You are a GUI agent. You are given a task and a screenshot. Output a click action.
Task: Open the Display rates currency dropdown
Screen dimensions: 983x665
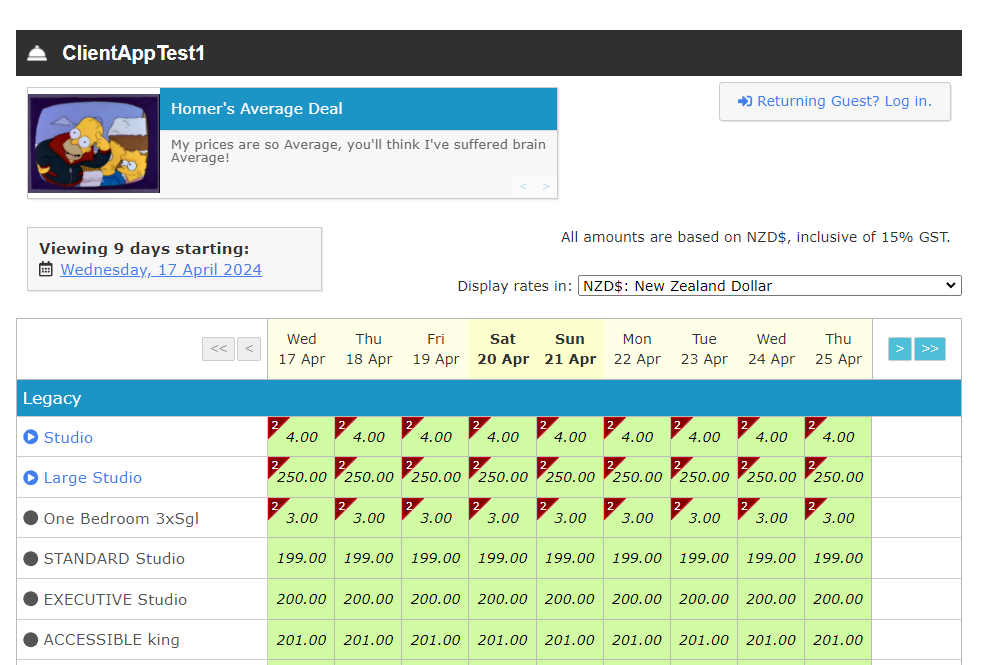[x=769, y=286]
